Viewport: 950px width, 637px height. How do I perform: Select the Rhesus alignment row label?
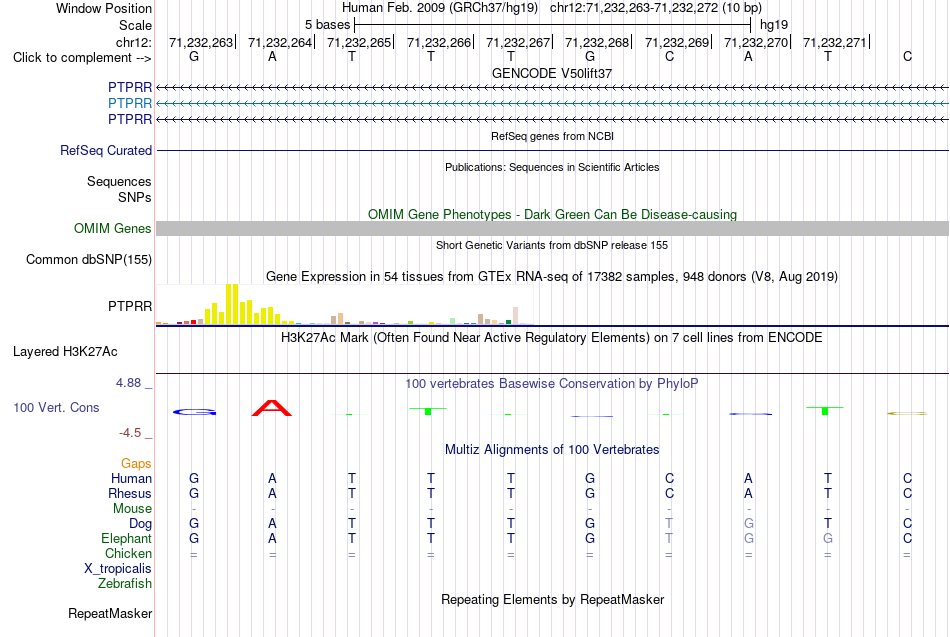click(130, 493)
